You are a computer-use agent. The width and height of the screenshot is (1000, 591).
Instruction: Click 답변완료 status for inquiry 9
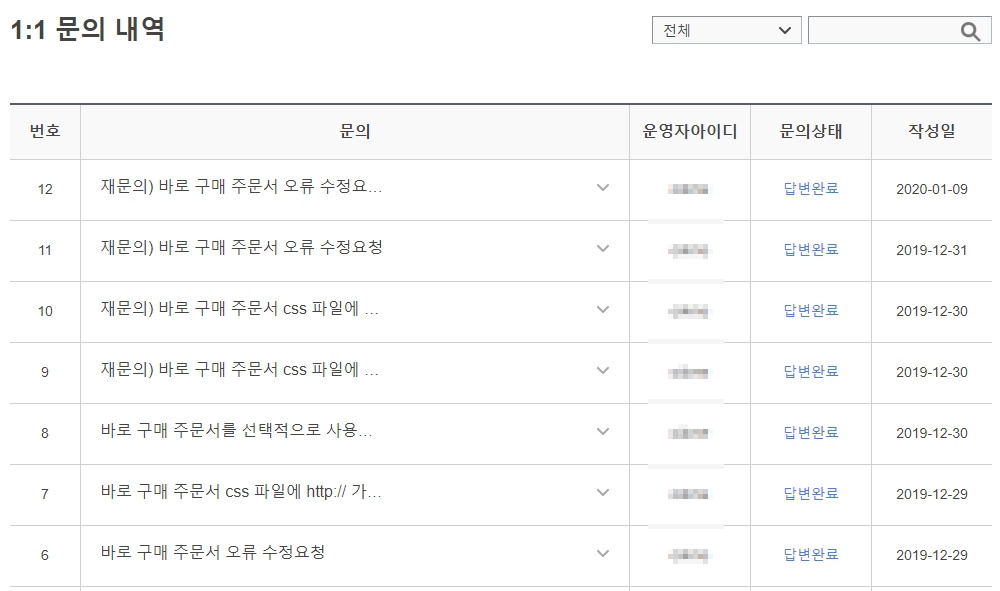(810, 371)
